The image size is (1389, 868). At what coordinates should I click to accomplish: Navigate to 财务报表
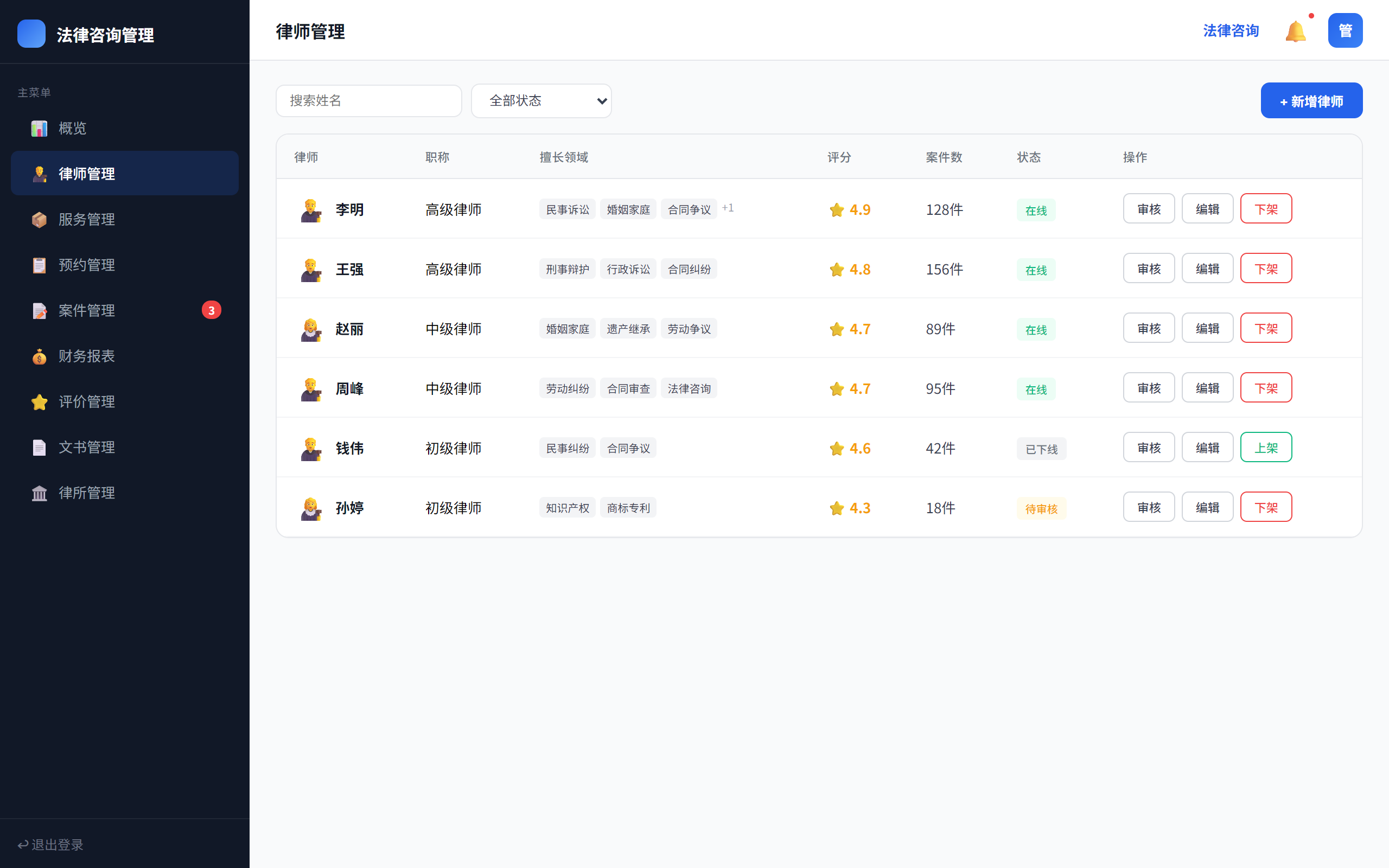(125, 356)
